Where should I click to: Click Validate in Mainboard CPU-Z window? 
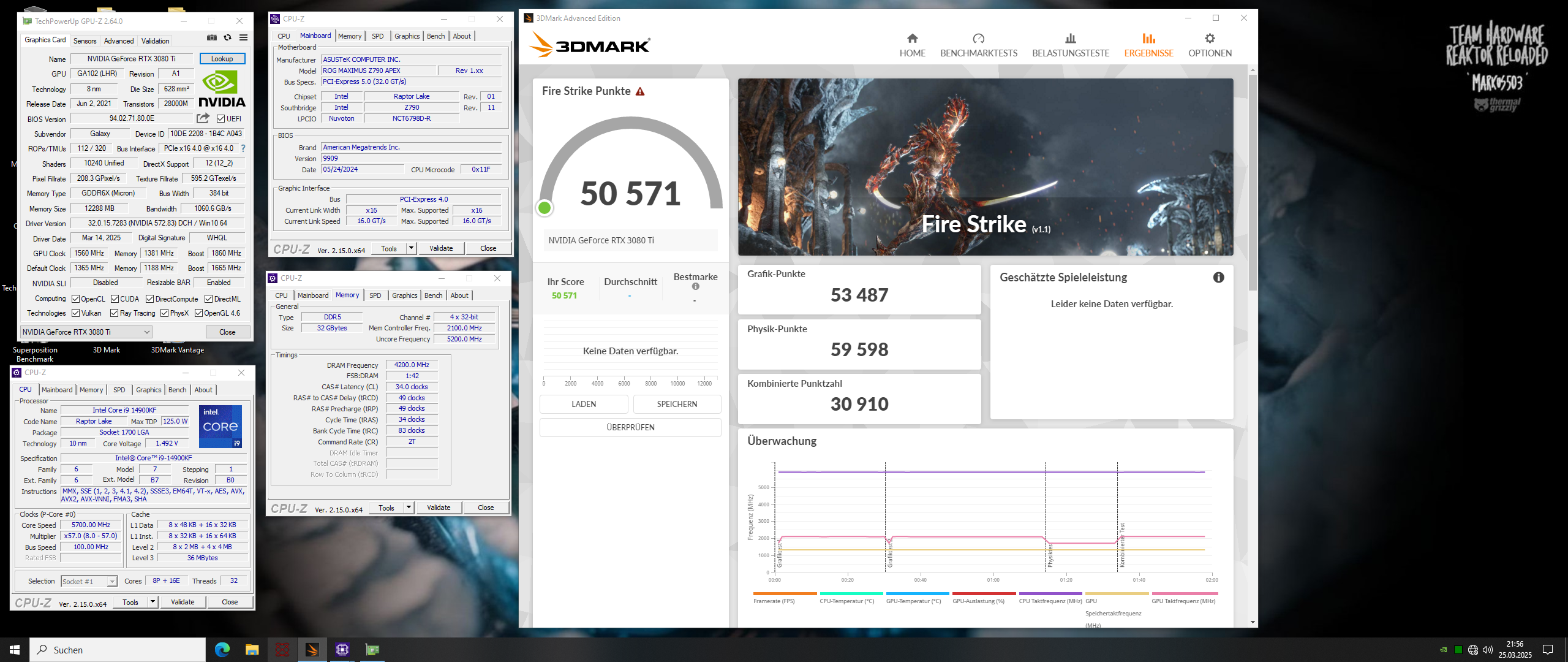click(441, 248)
